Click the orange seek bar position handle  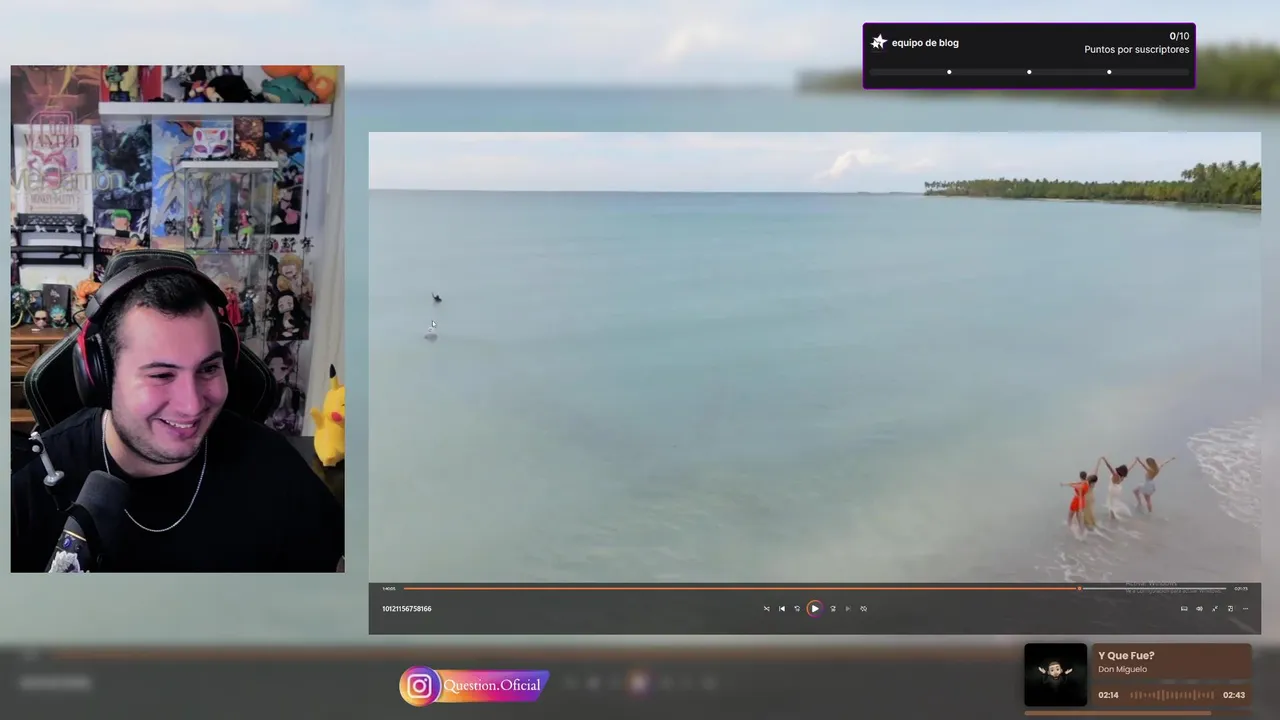click(x=1079, y=588)
